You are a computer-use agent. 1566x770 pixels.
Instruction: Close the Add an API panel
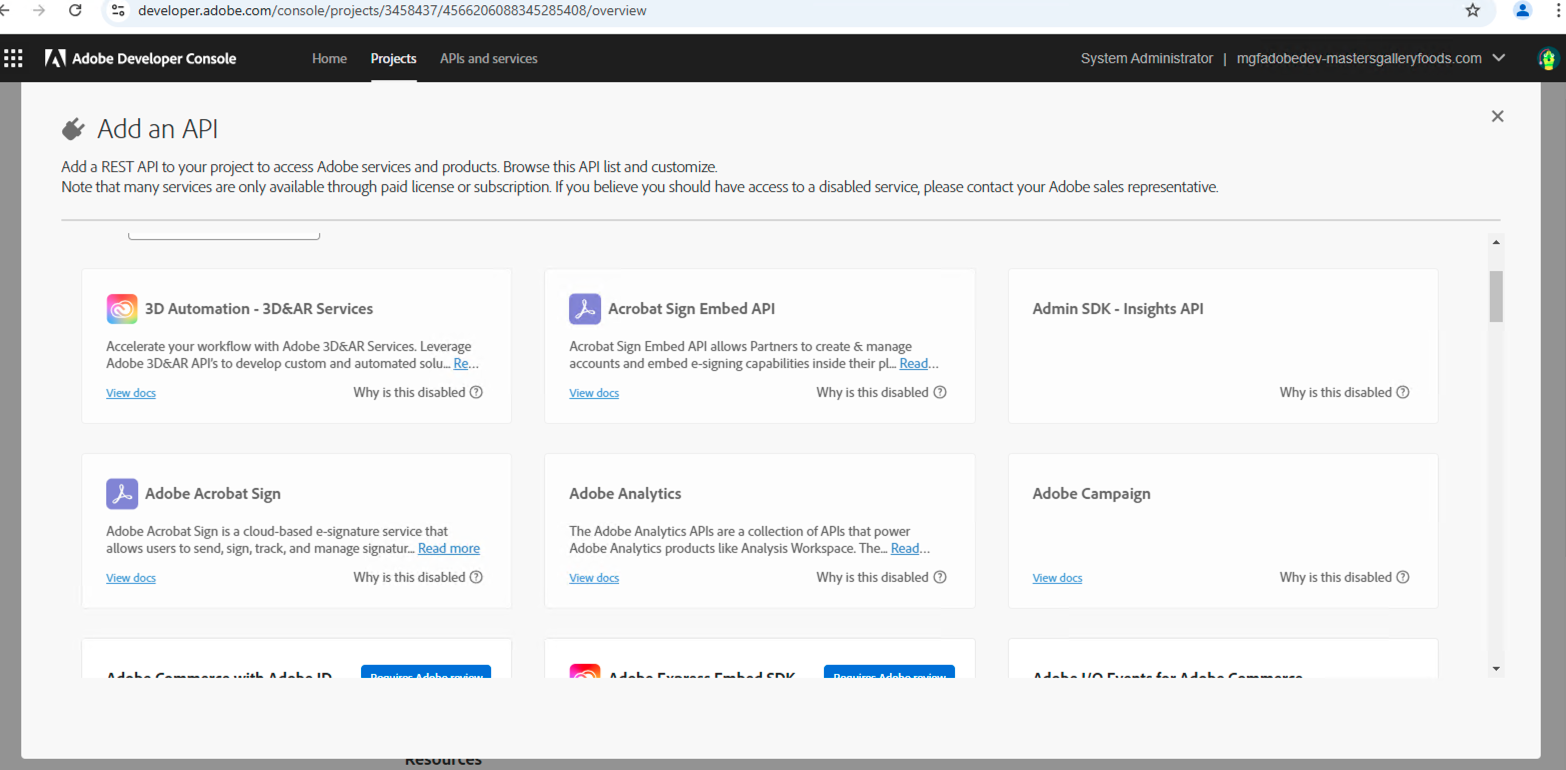click(x=1497, y=116)
